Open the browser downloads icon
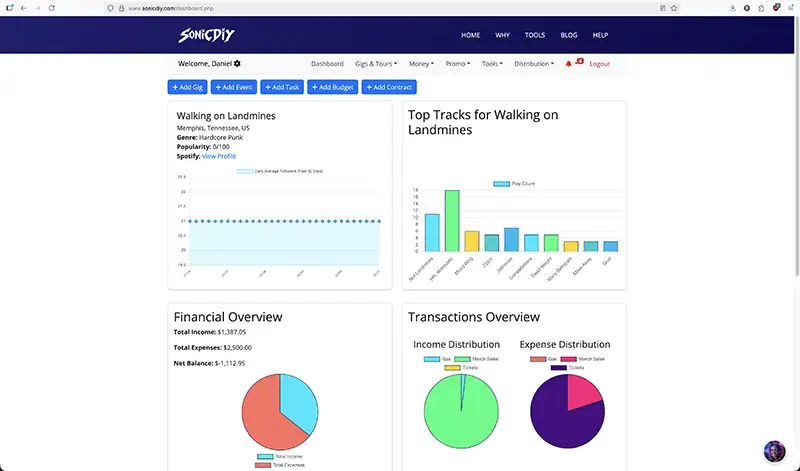This screenshot has width=800, height=471. (x=734, y=8)
